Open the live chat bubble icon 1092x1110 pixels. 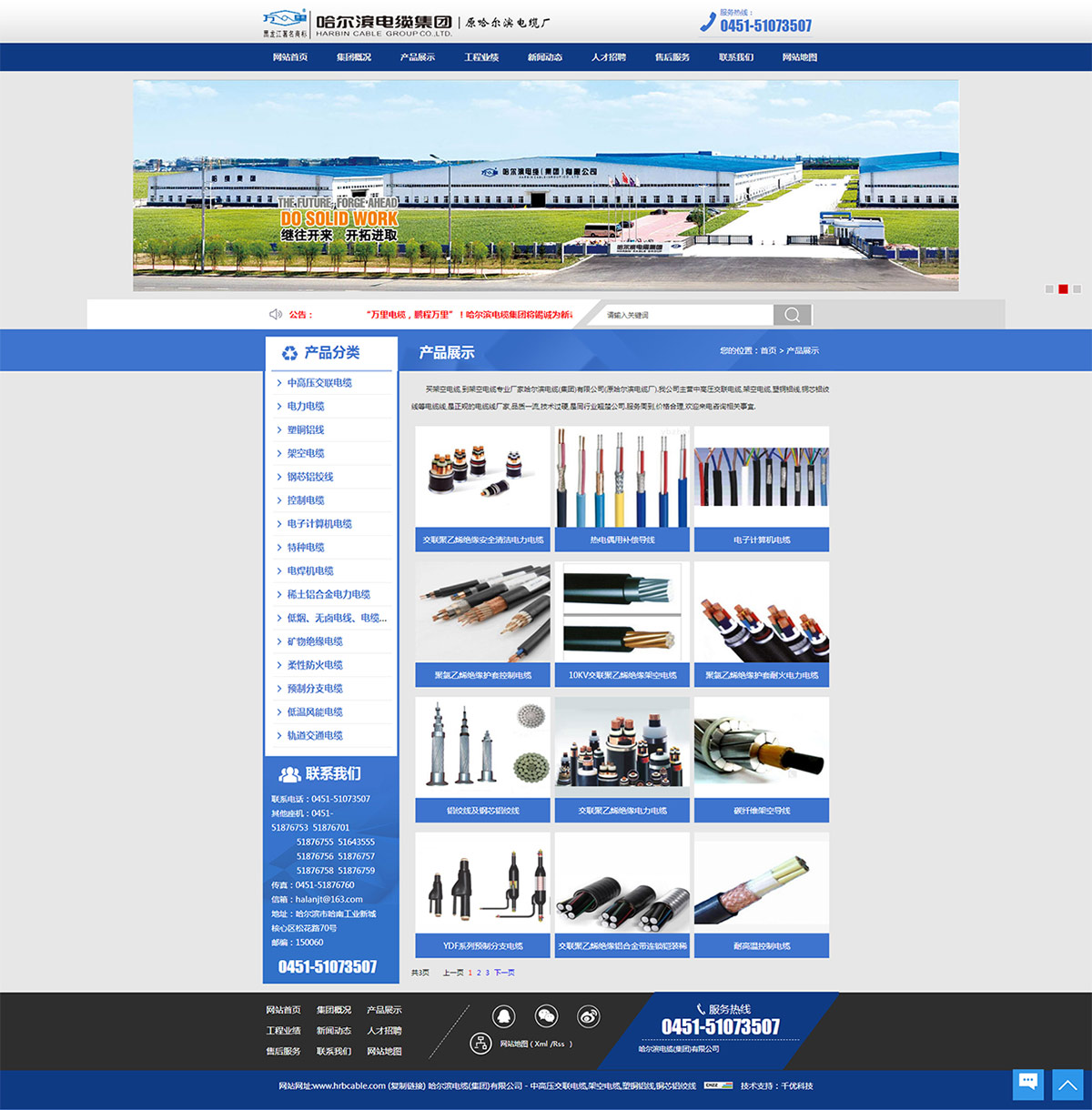tap(1028, 1084)
